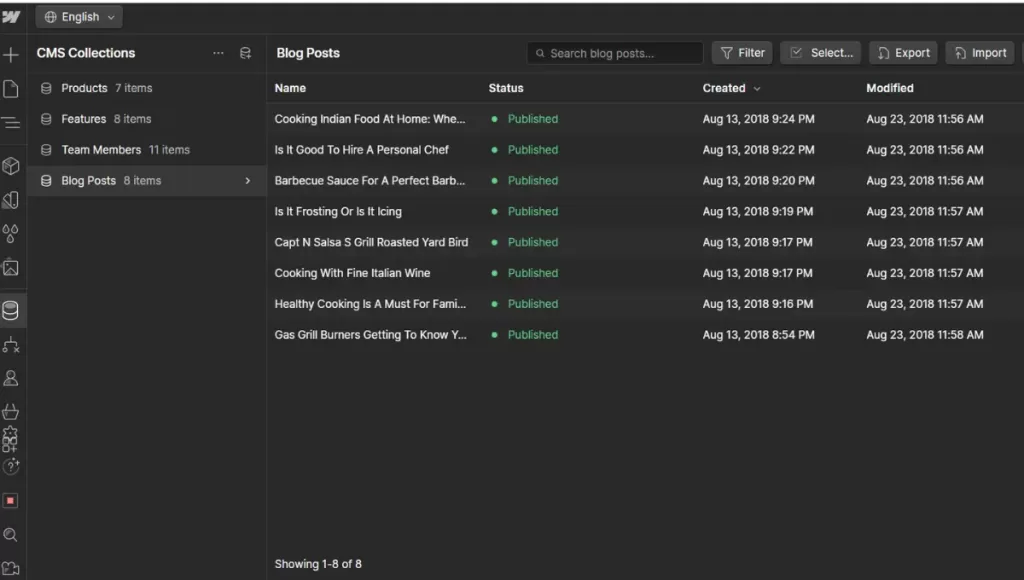Open the Navigator panel icon
Image resolution: width=1024 pixels, height=580 pixels.
pos(10,122)
